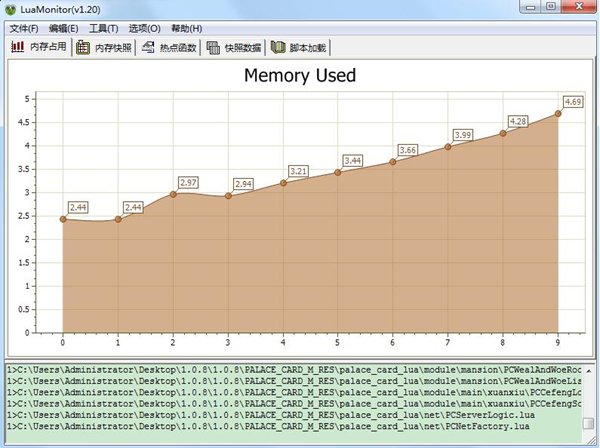Select the 内存占用 toolbar label
This screenshot has height=448, width=600.
(48, 47)
